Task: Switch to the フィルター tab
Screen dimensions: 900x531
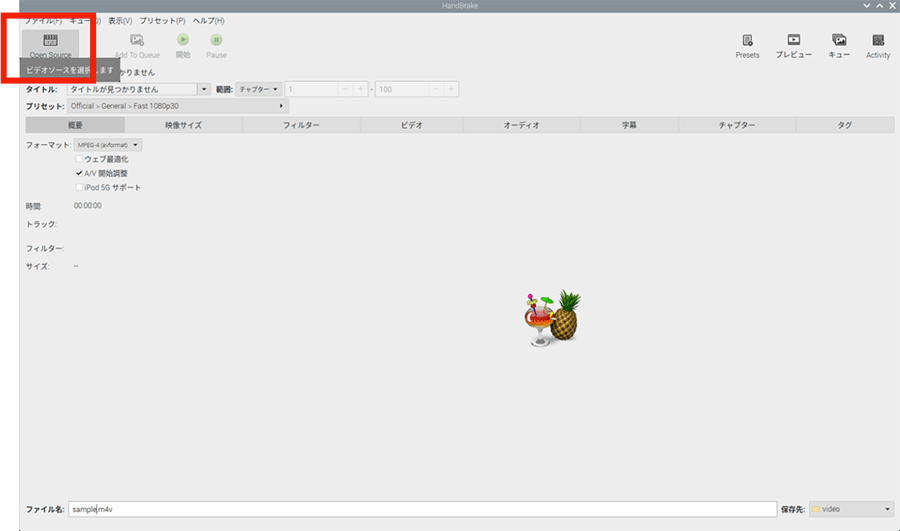Action: coord(301,125)
